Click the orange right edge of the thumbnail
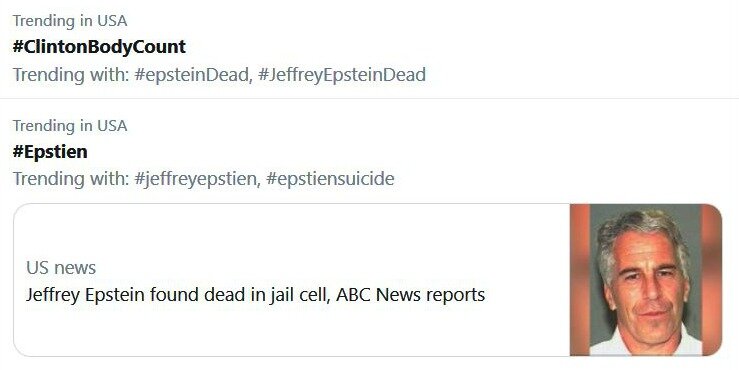This screenshot has width=739, height=370. pyautogui.click(x=712, y=280)
